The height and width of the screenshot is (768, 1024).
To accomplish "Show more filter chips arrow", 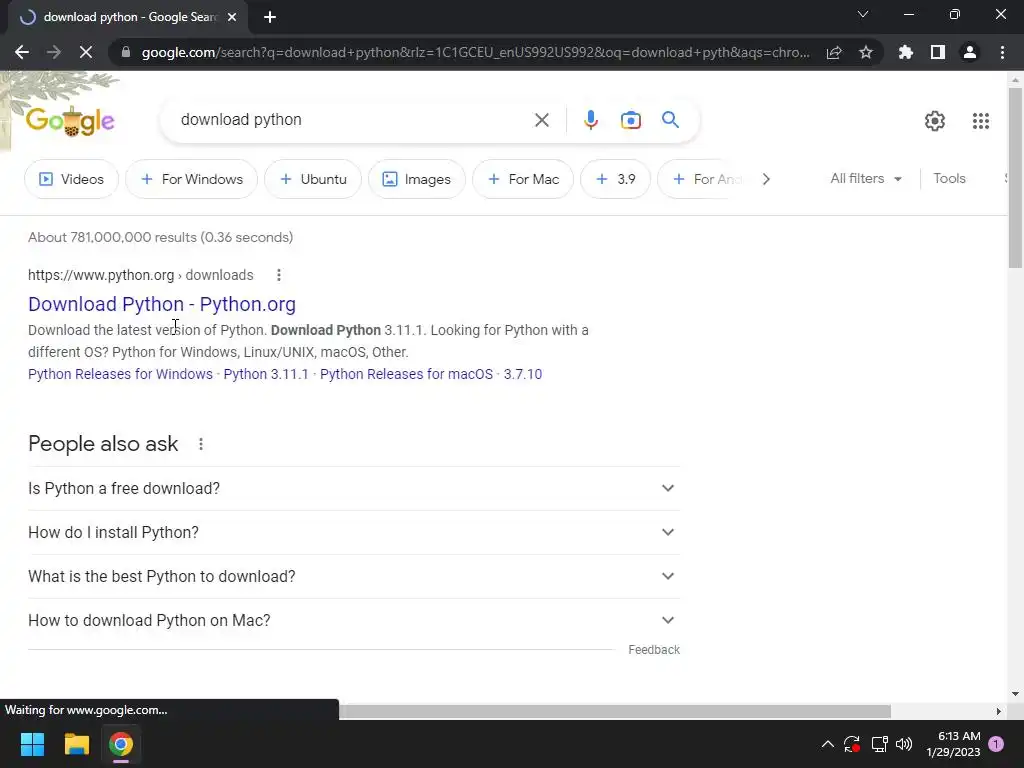I will (766, 179).
